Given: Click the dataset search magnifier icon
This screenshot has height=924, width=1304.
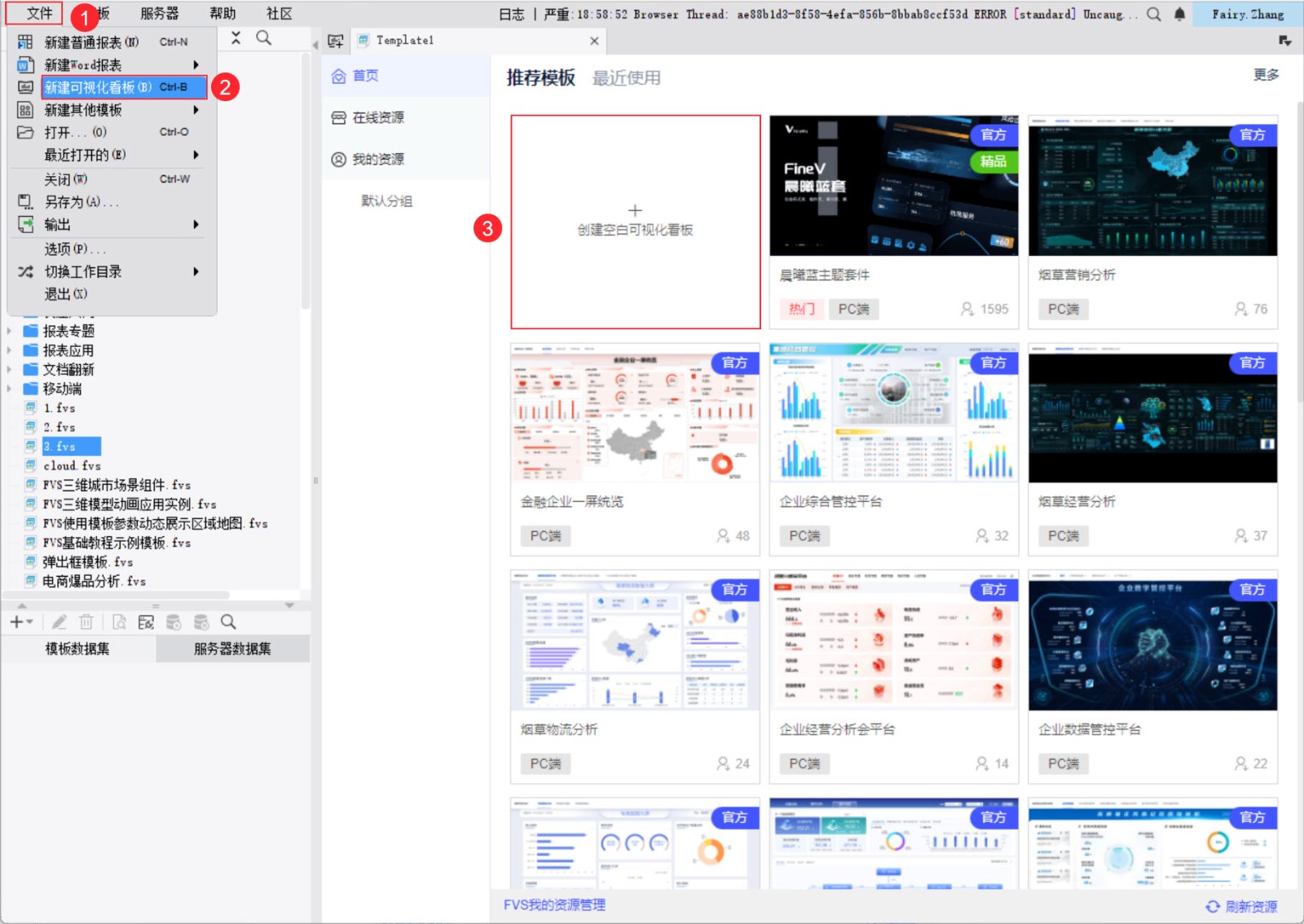Looking at the screenshot, I should (x=228, y=622).
